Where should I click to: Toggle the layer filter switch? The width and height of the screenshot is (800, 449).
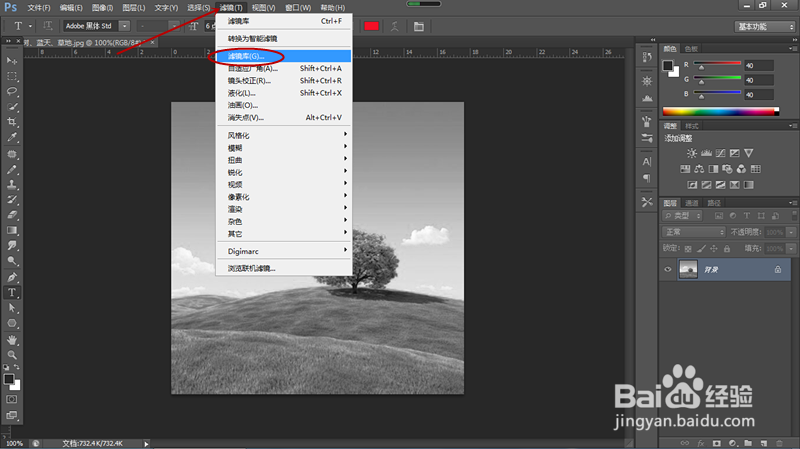pyautogui.click(x=794, y=216)
